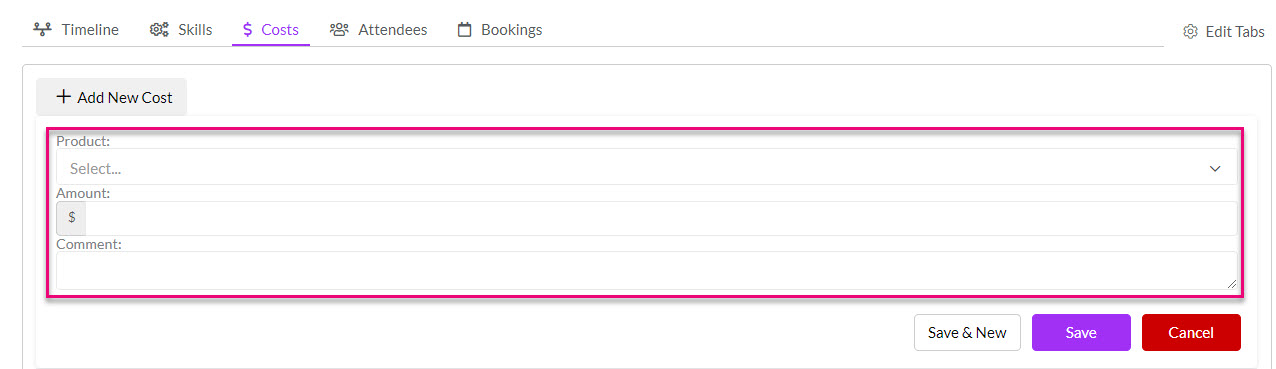The width and height of the screenshot is (1276, 369).
Task: Click the plus icon beside Add New Cost
Action: (x=64, y=97)
